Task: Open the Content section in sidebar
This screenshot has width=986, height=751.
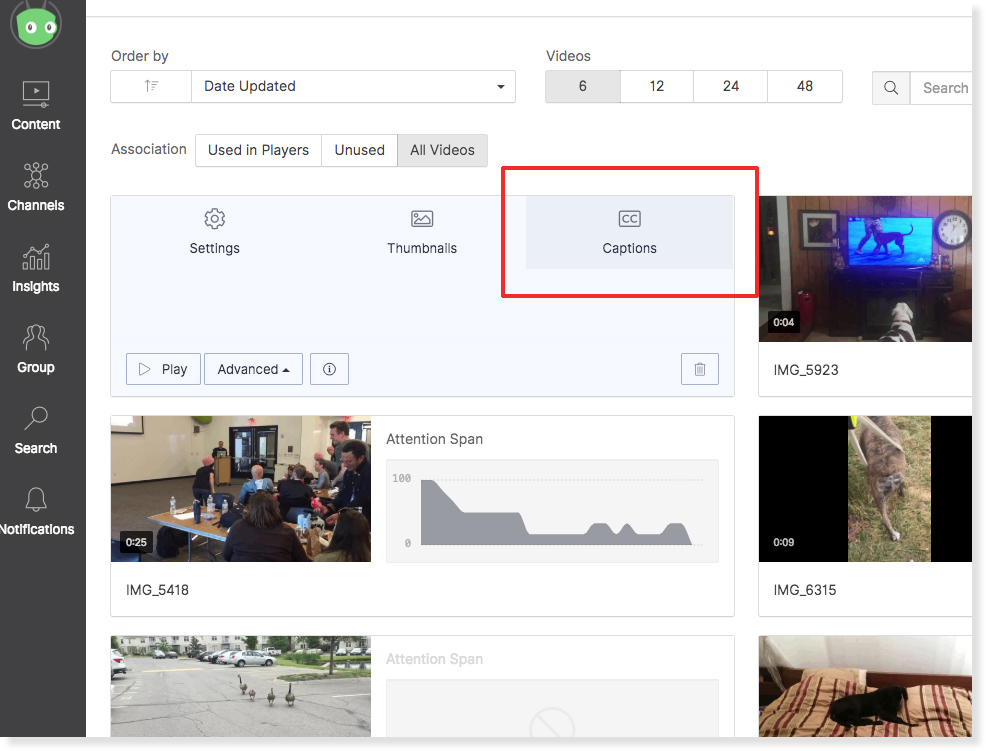Action: click(x=36, y=106)
